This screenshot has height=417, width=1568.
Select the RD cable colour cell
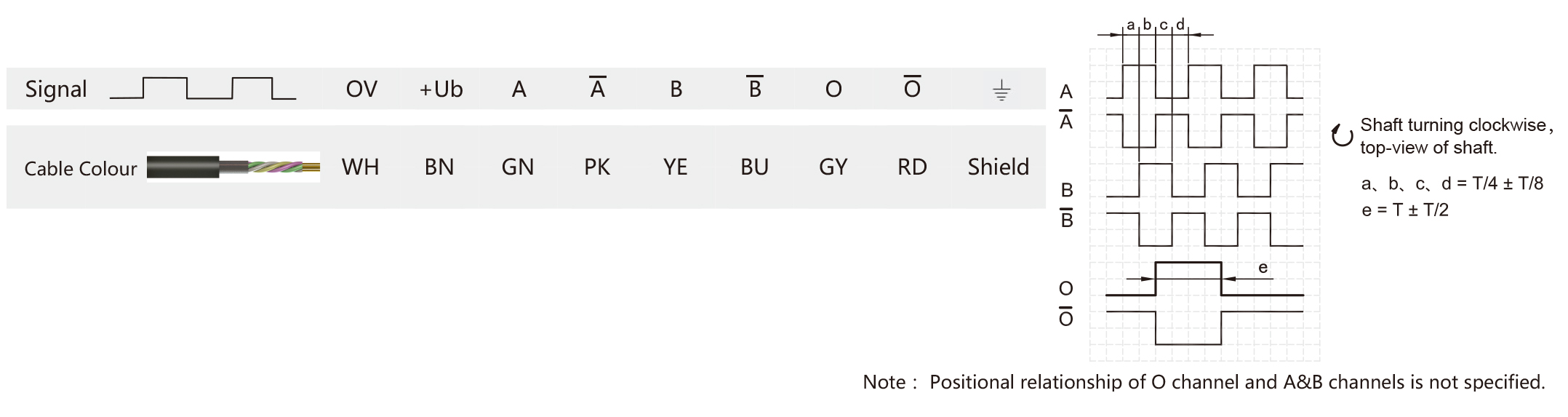coord(912,167)
